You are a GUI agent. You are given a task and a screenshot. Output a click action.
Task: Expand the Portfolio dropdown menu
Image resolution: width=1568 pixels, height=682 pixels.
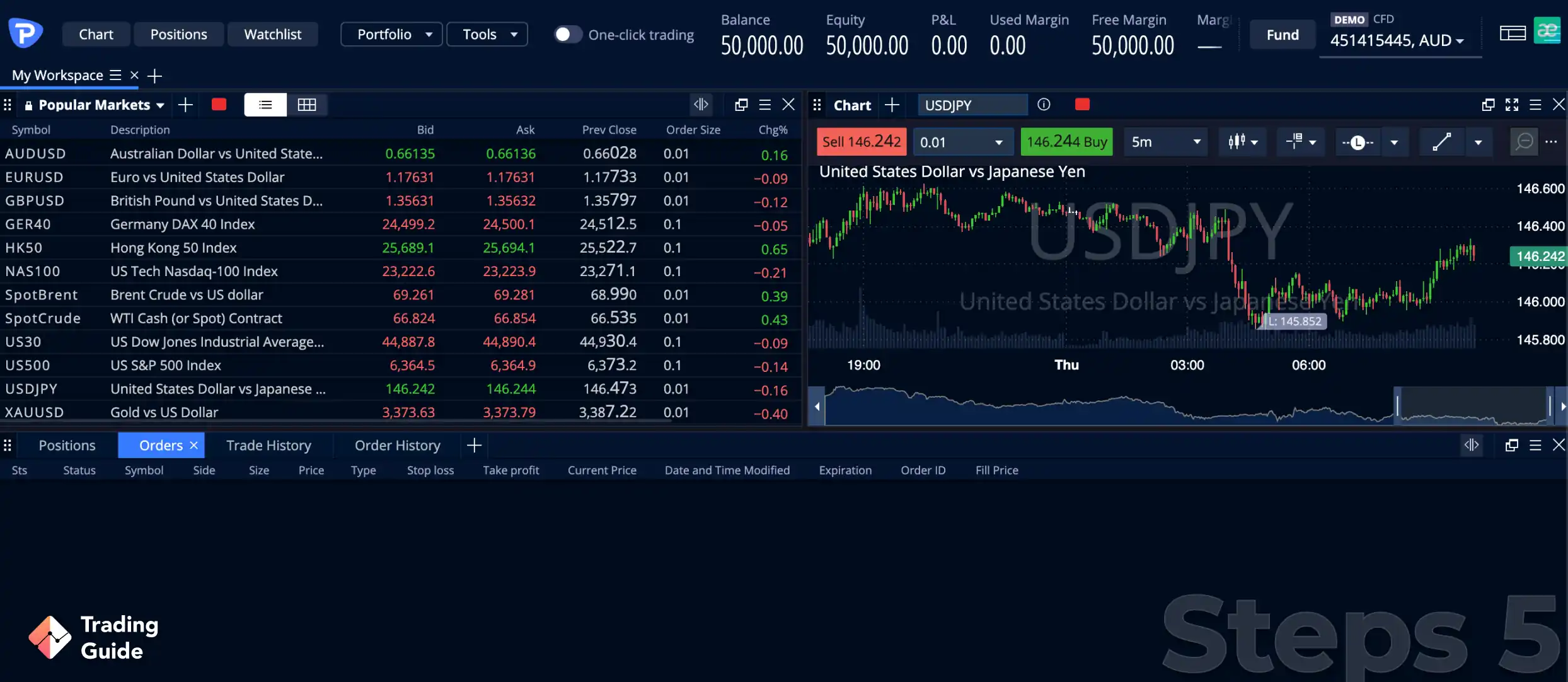(391, 35)
